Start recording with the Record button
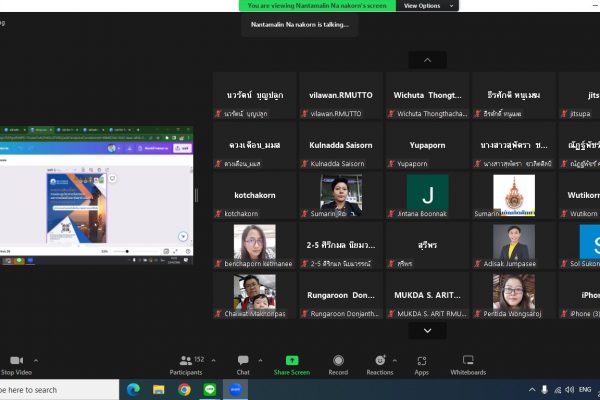Viewport: 600px width, 400px height. pyautogui.click(x=338, y=365)
